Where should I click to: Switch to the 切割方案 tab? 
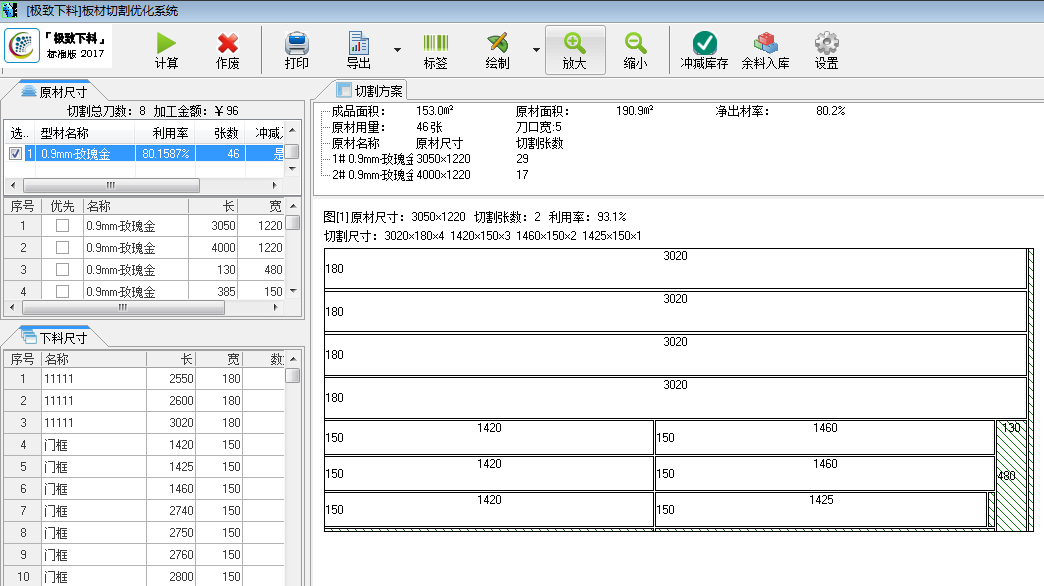pyautogui.click(x=370, y=91)
